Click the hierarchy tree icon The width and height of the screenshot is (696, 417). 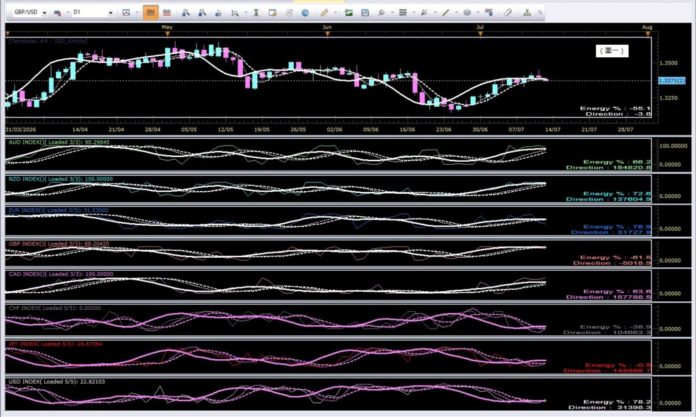527,13
